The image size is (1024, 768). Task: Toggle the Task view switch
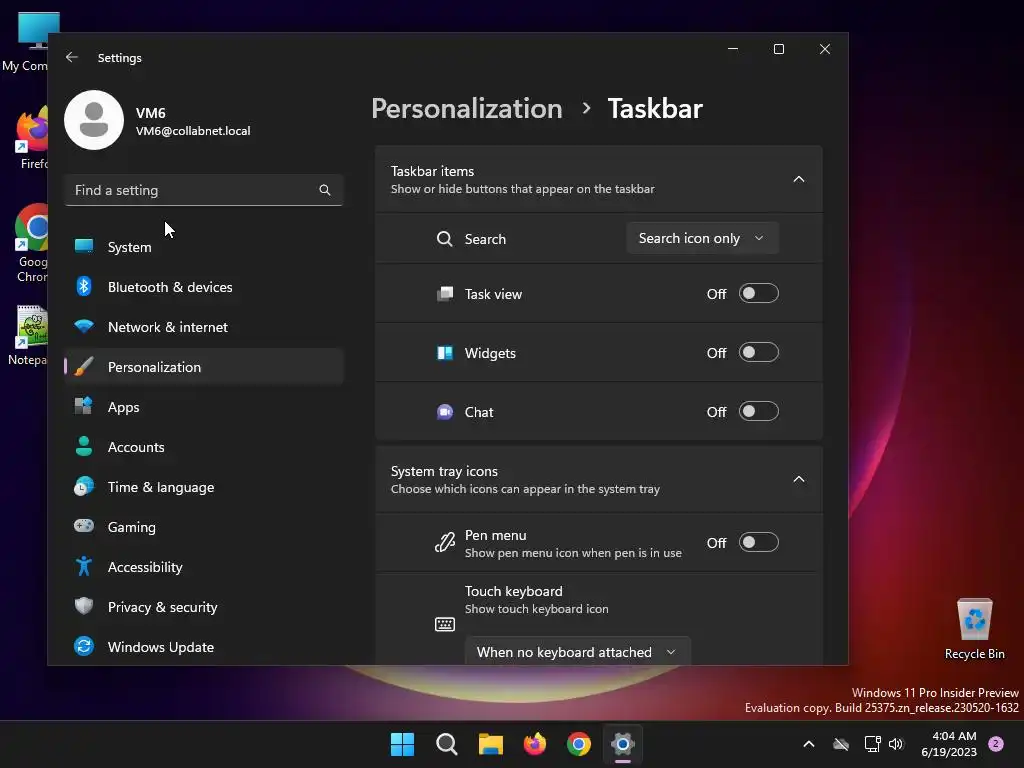click(758, 293)
